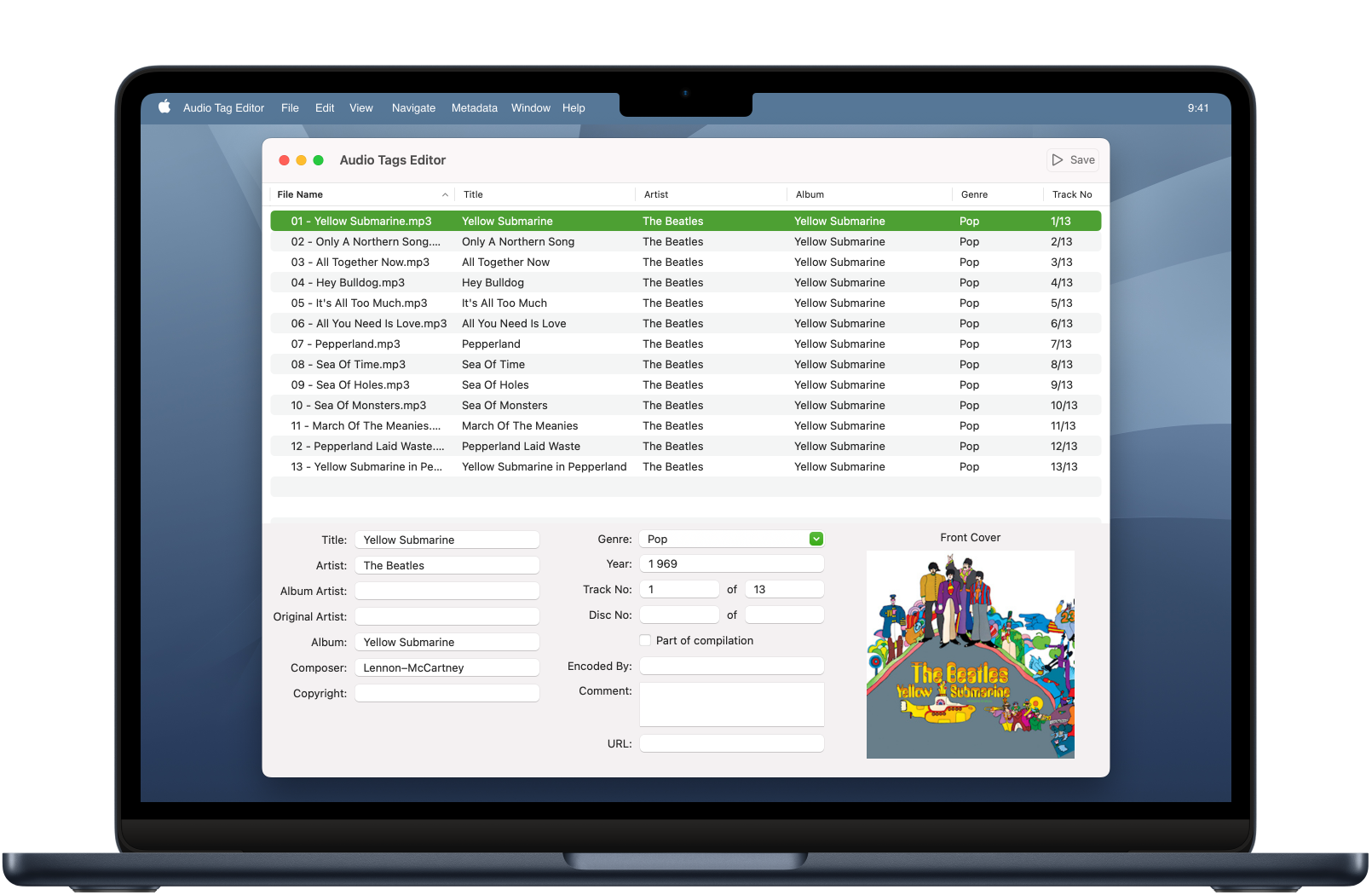This screenshot has height=895, width=1372.
Task: Open the Genre dropdown
Action: [816, 539]
